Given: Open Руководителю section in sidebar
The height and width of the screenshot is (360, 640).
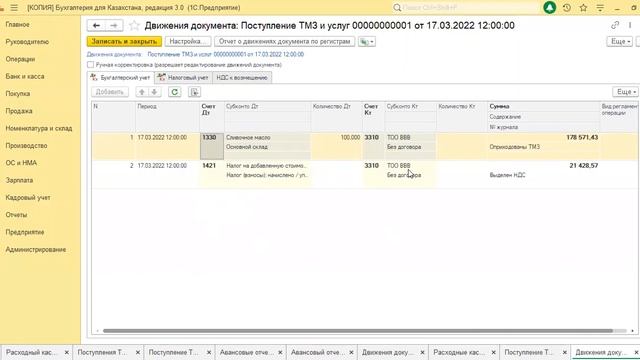Looking at the screenshot, I should pos(27,42).
